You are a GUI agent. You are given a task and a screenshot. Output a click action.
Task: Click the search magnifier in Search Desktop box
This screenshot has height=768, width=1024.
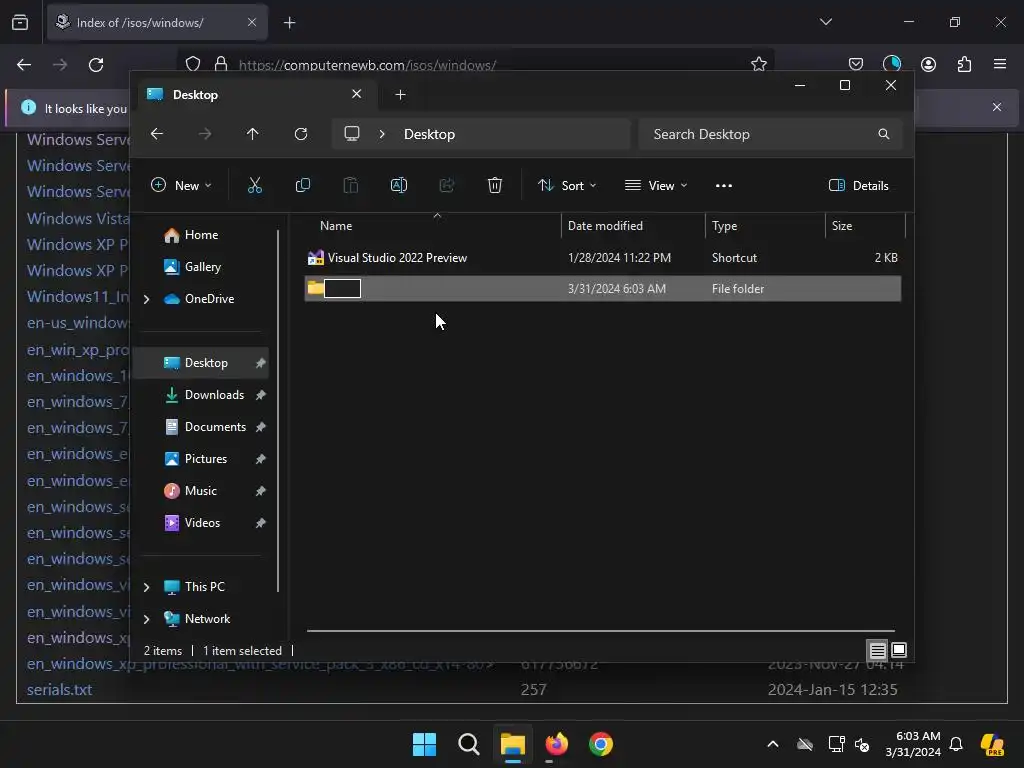pyautogui.click(x=884, y=134)
